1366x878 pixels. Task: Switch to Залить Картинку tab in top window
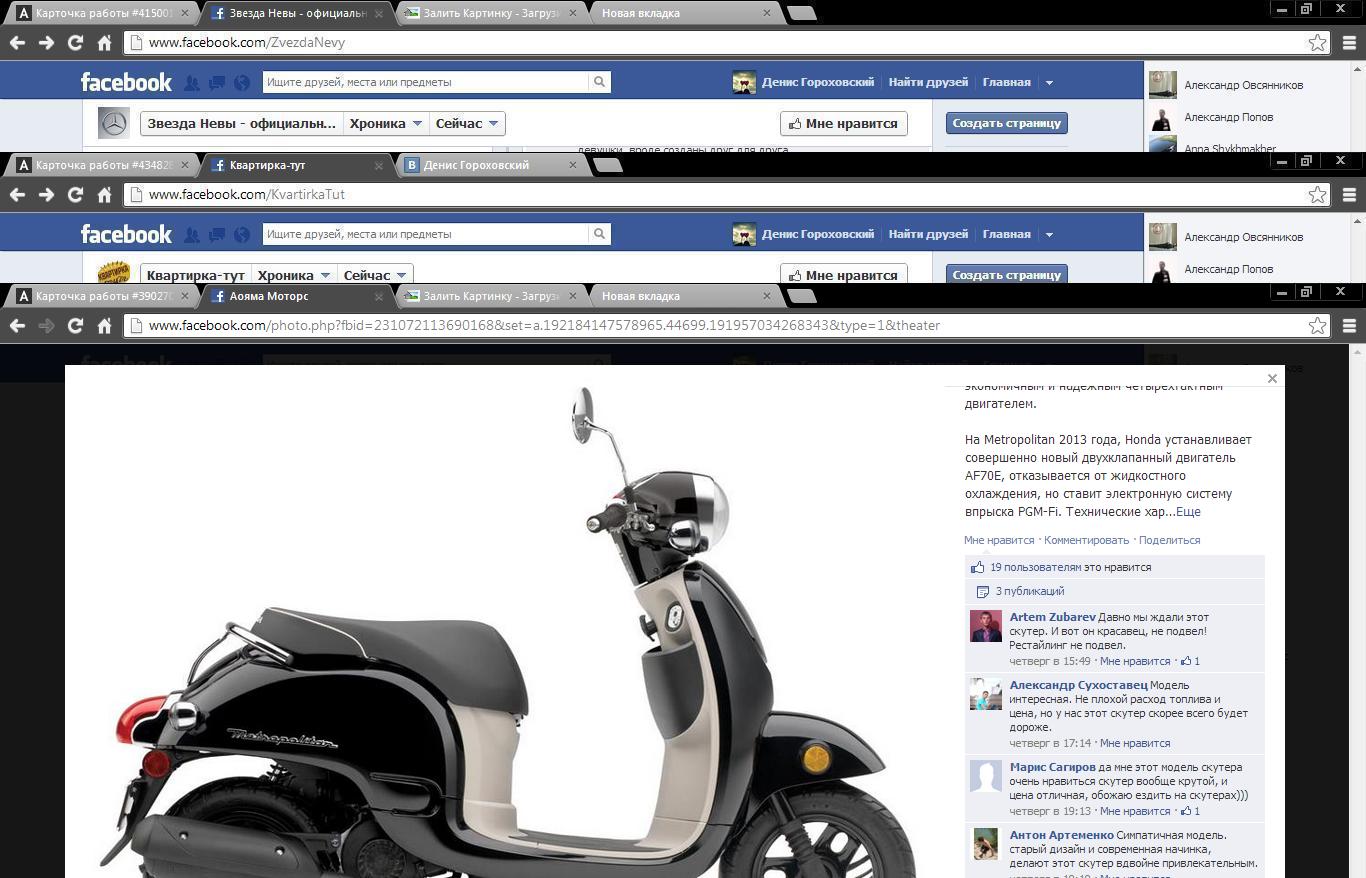point(490,13)
